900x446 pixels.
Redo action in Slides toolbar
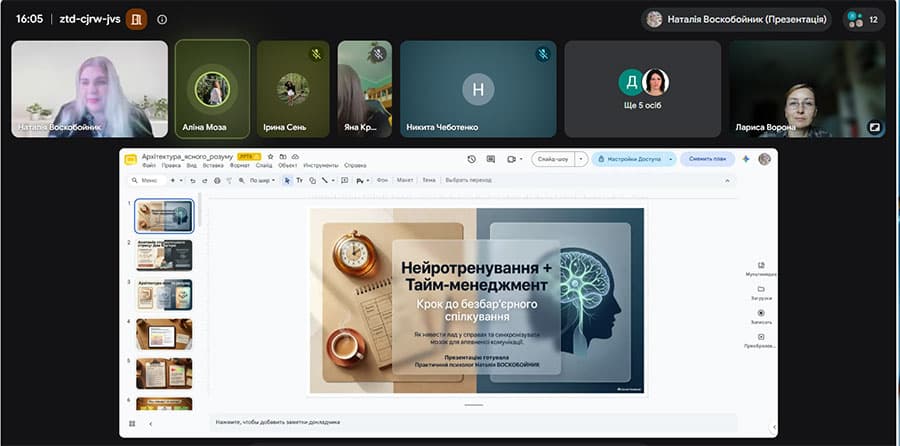pos(205,181)
